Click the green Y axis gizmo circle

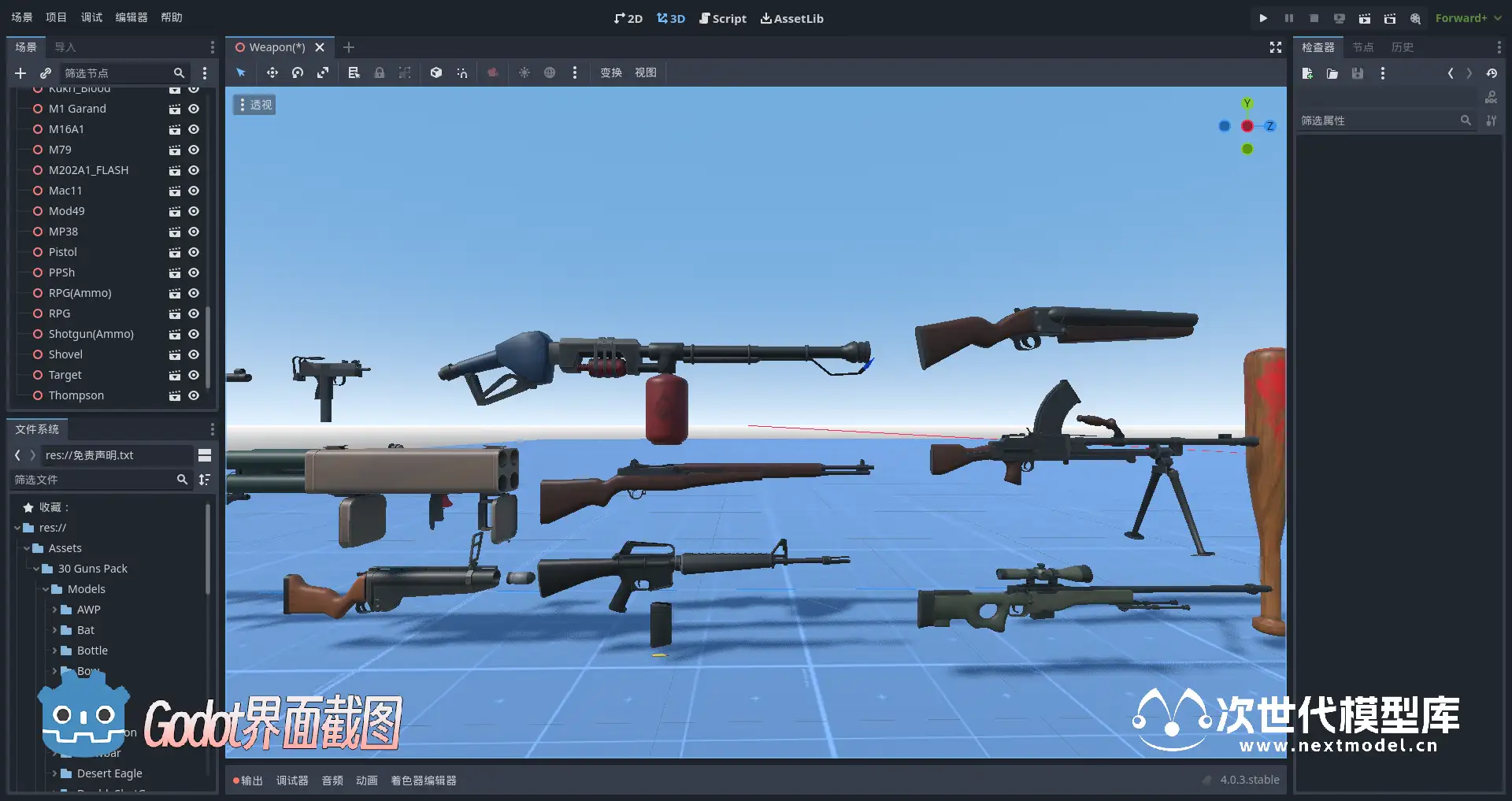click(x=1247, y=104)
